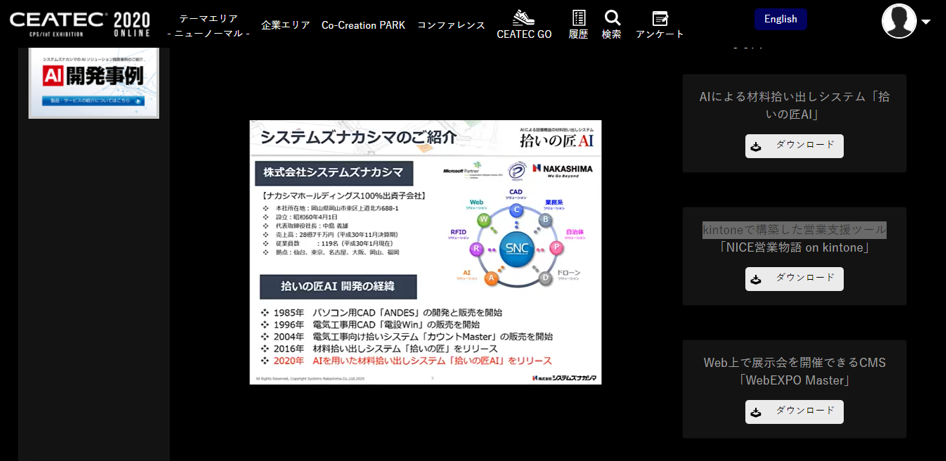Click download icon in WebEXPO Master card
The height and width of the screenshot is (461, 946).
pyautogui.click(x=757, y=412)
